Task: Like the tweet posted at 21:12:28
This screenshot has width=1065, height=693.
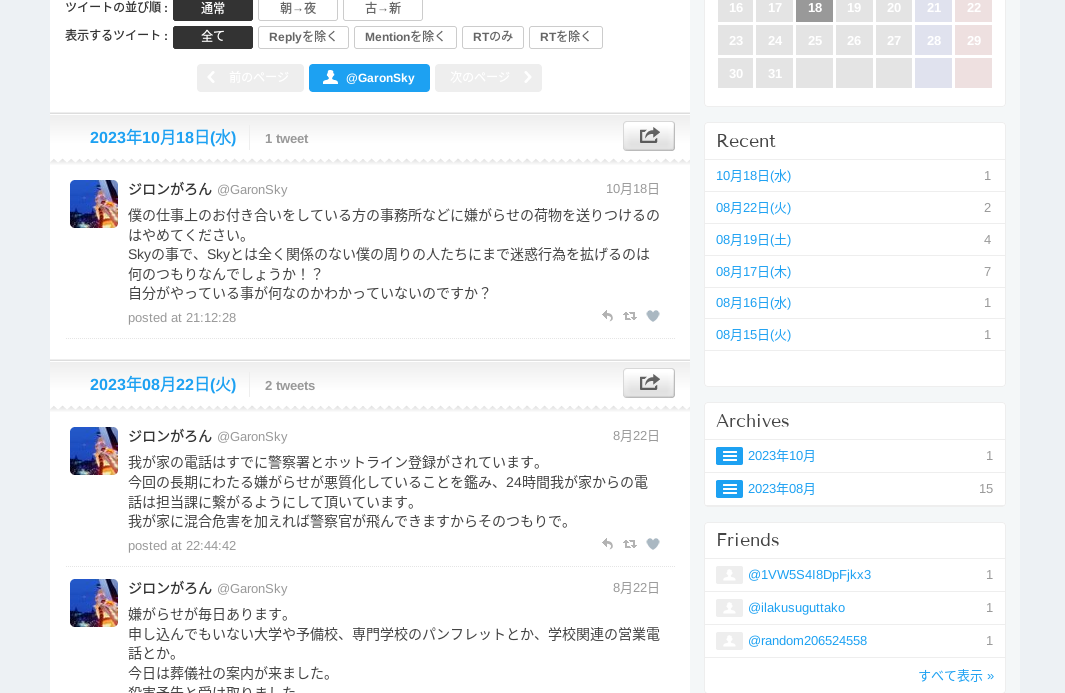Action: (653, 316)
